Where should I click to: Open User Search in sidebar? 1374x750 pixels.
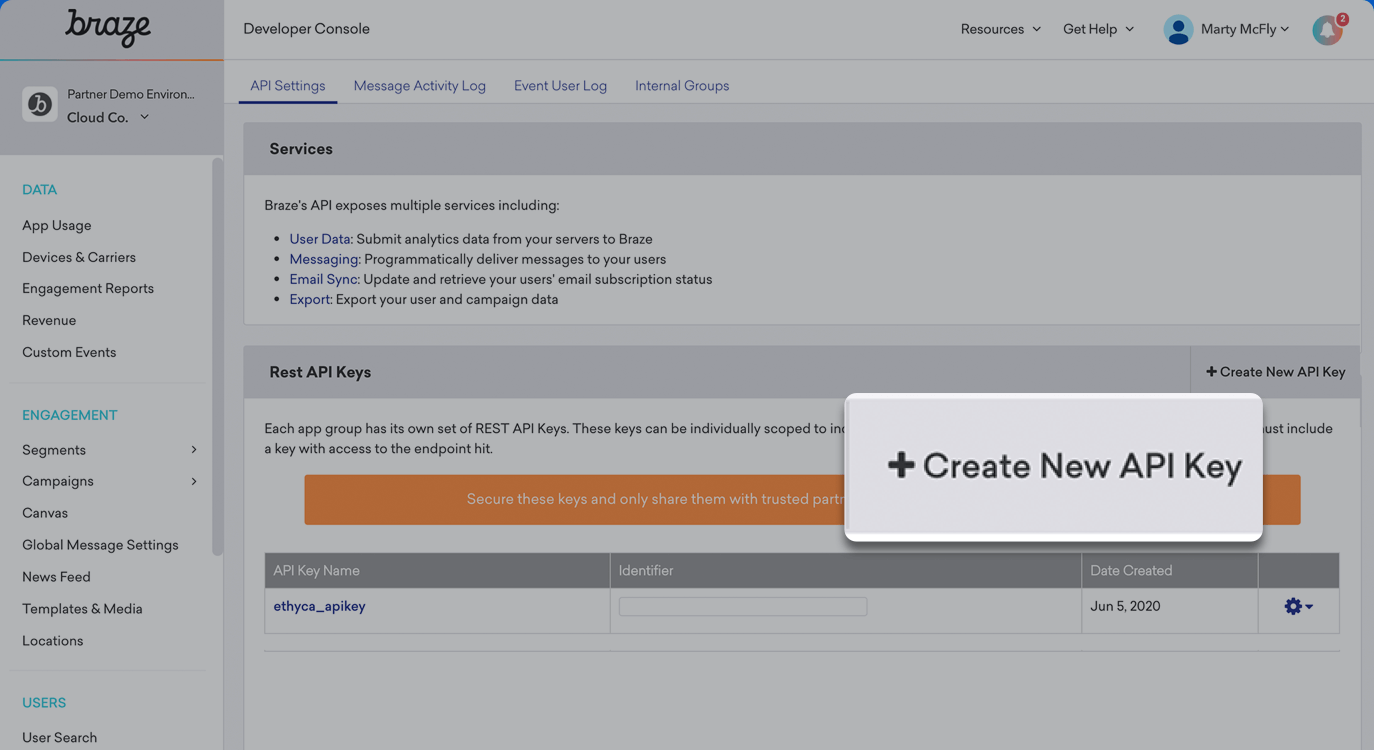click(x=60, y=738)
